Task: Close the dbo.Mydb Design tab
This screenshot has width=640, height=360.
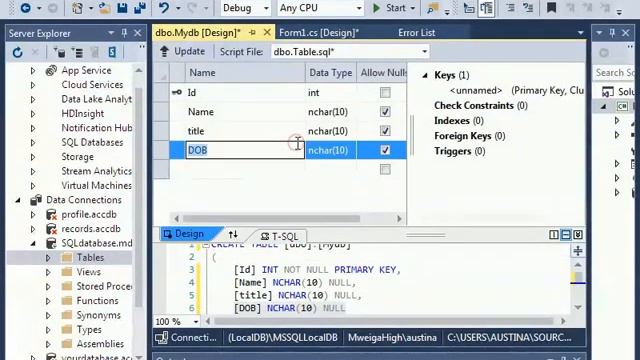Action: click(x=267, y=32)
